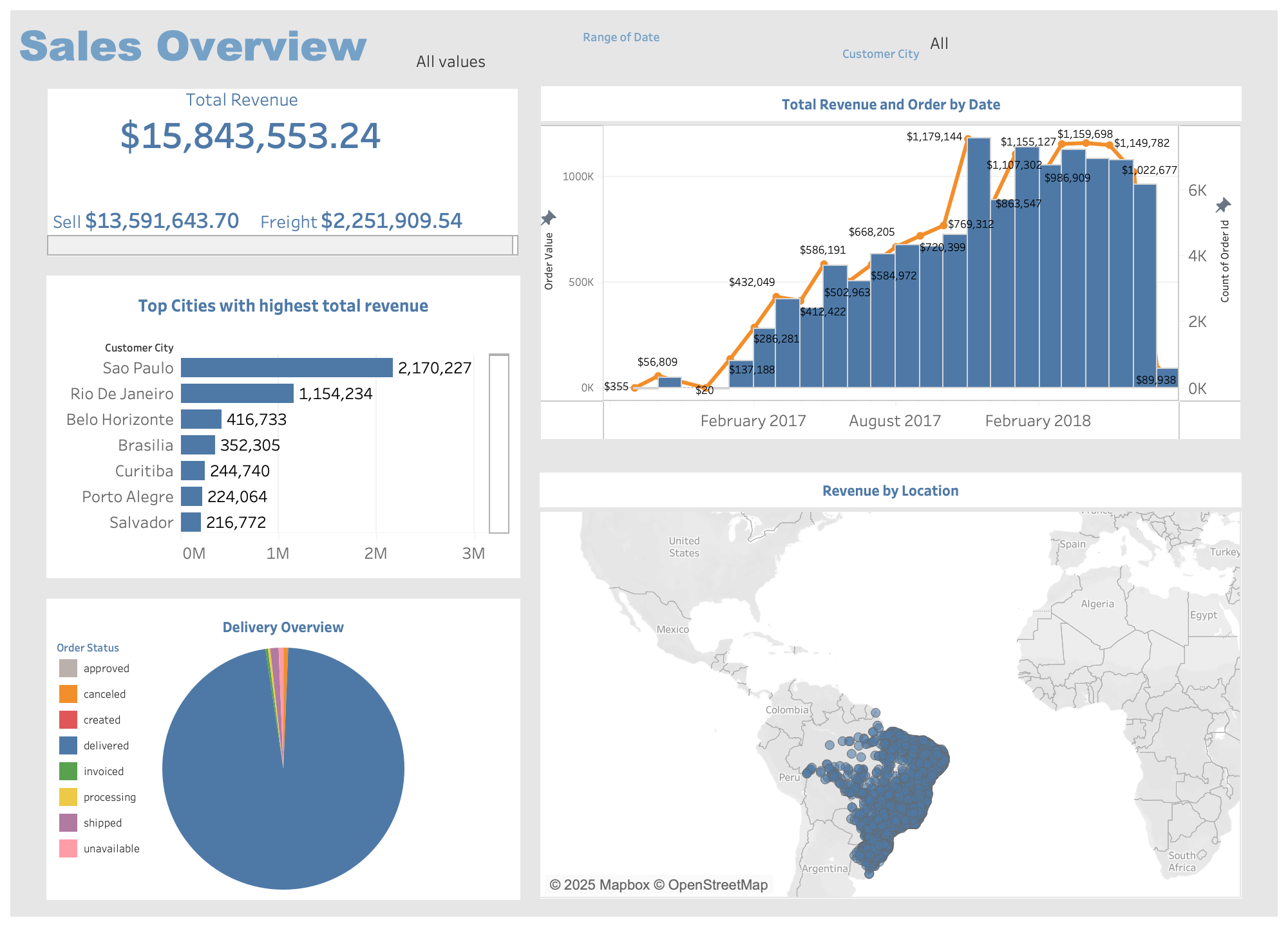The width and height of the screenshot is (1288, 927).
Task: Click the 2,170,227 Sao Paulo value
Action: (x=435, y=368)
